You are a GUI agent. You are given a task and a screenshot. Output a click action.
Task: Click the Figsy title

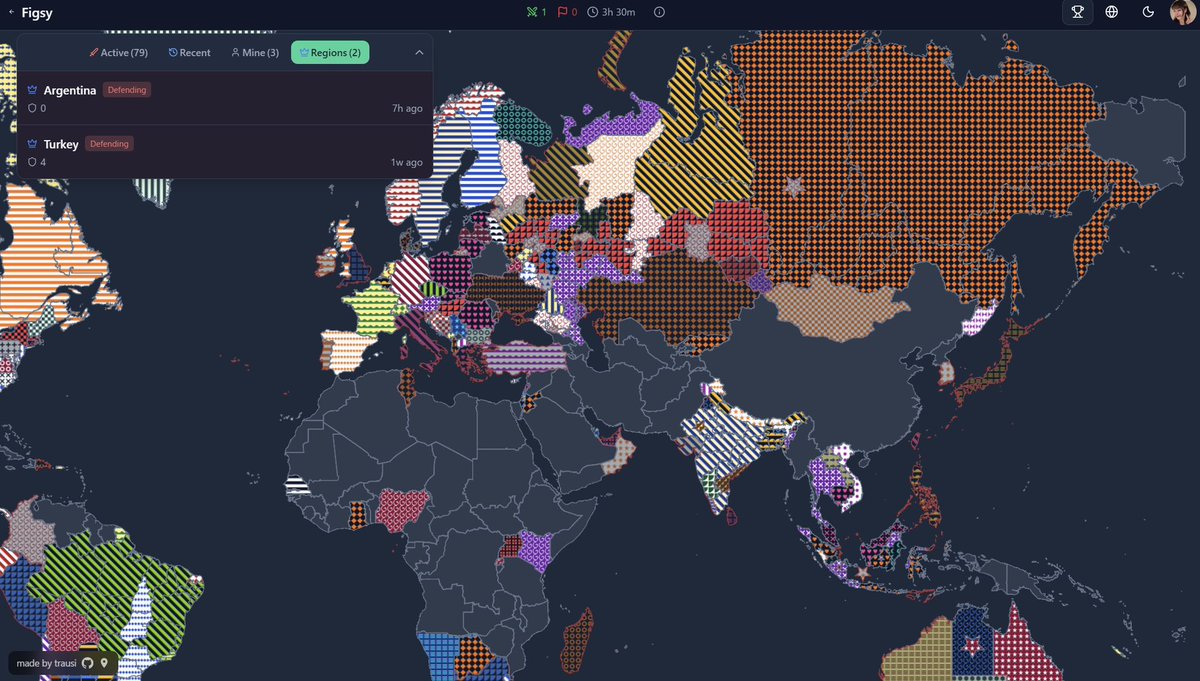point(37,13)
